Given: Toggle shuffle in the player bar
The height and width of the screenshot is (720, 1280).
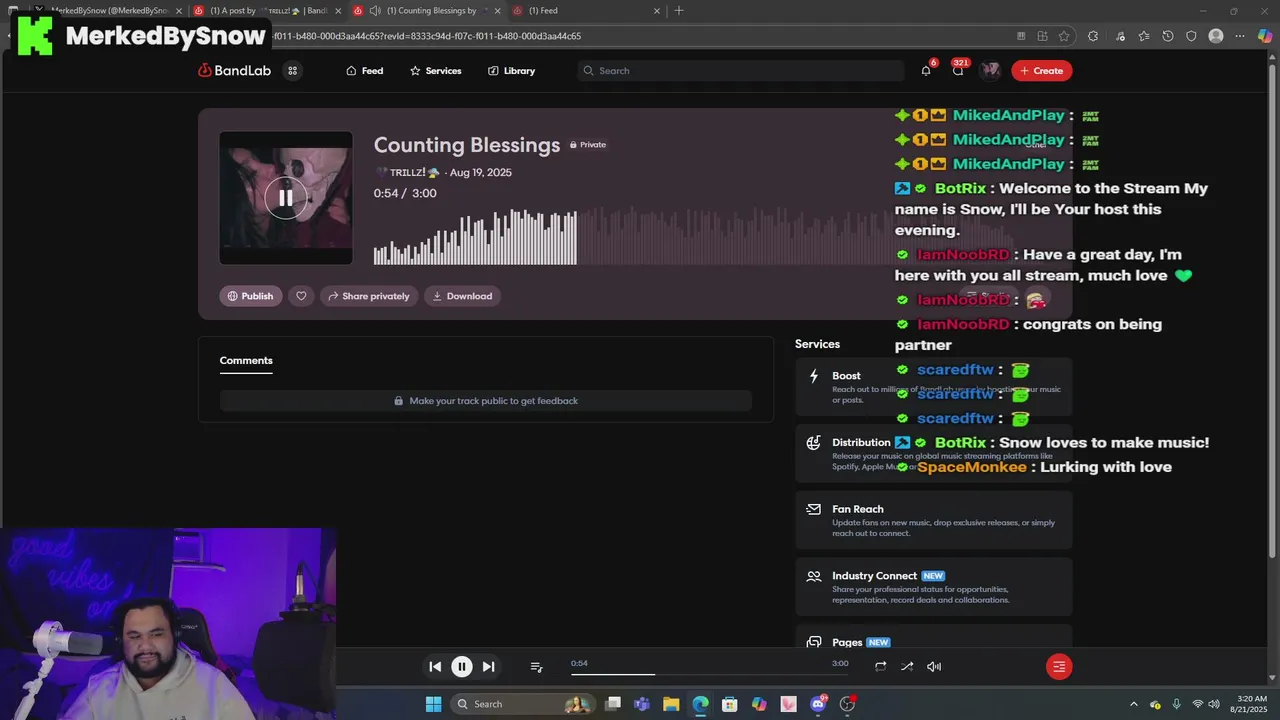Looking at the screenshot, I should click(907, 667).
